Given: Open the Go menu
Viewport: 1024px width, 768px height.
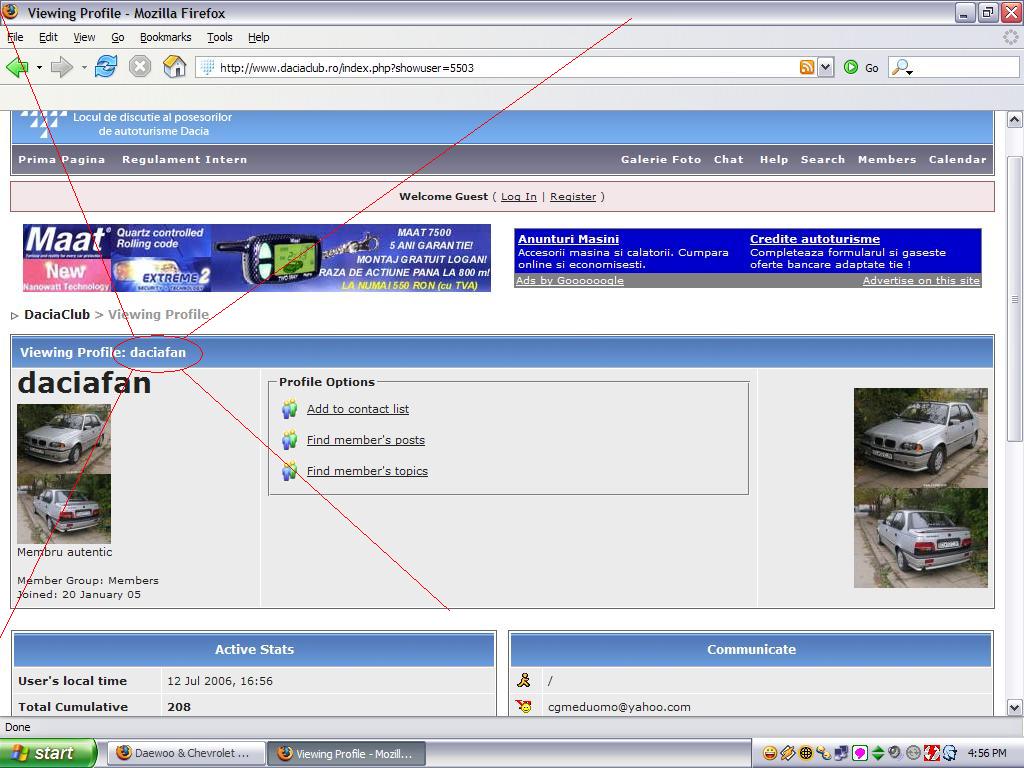Looking at the screenshot, I should pyautogui.click(x=118, y=37).
